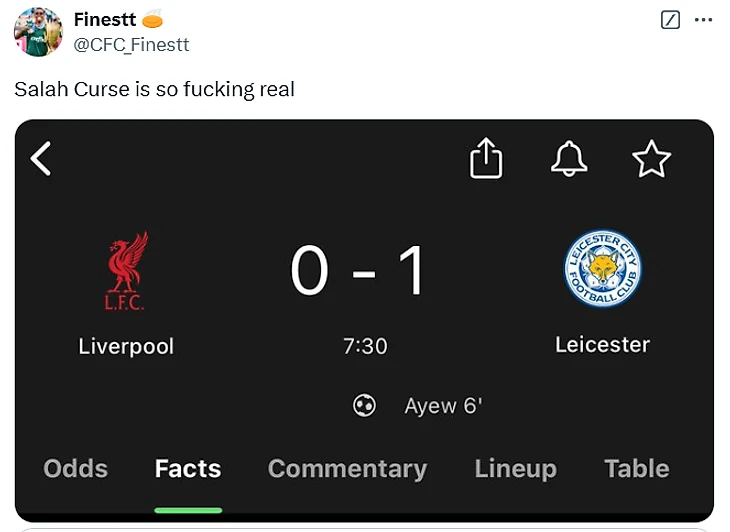The image size is (730, 532).
Task: Enable match notifications with bell icon
Action: [x=570, y=158]
